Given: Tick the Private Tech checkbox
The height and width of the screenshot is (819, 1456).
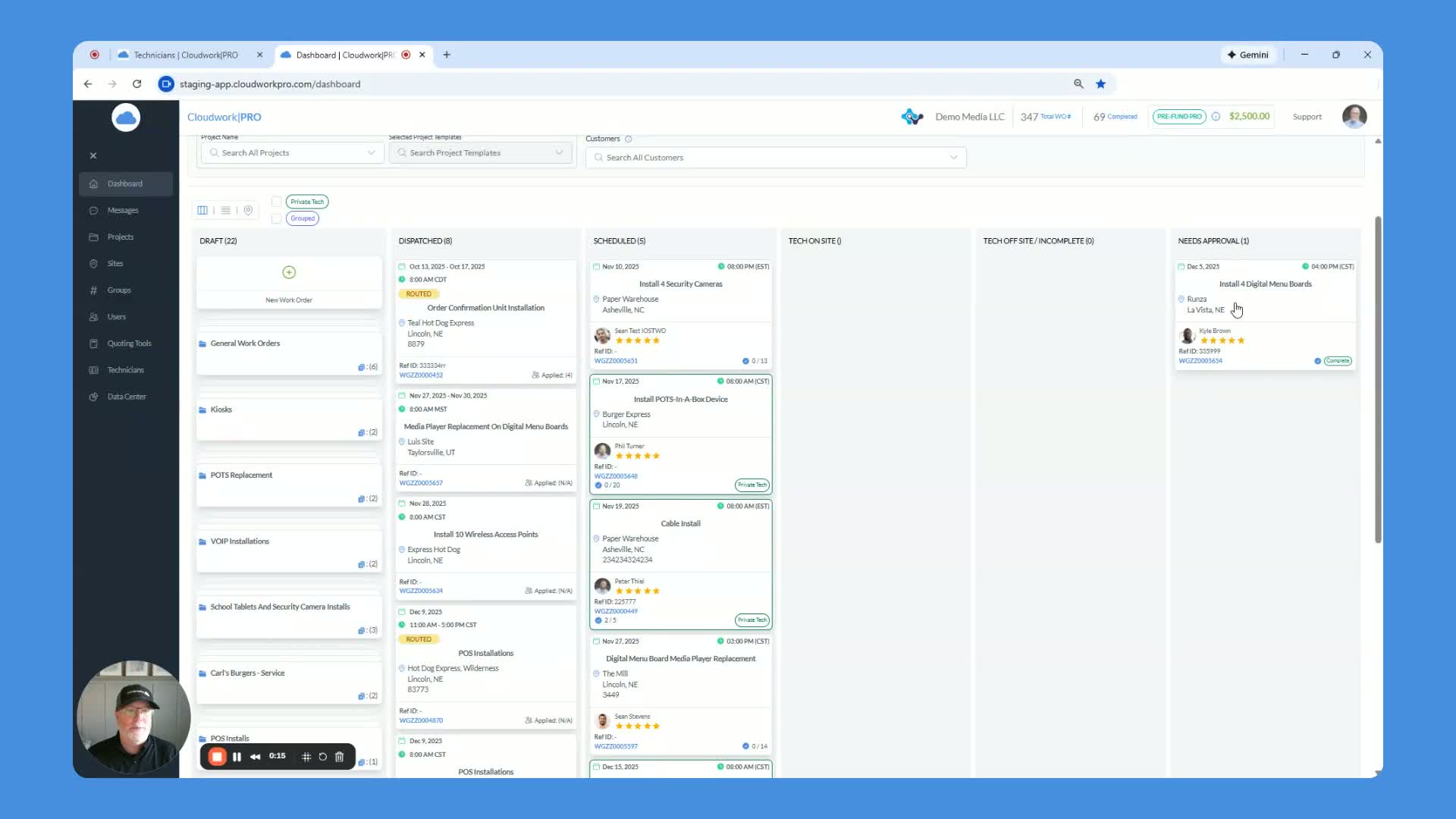Looking at the screenshot, I should (277, 202).
